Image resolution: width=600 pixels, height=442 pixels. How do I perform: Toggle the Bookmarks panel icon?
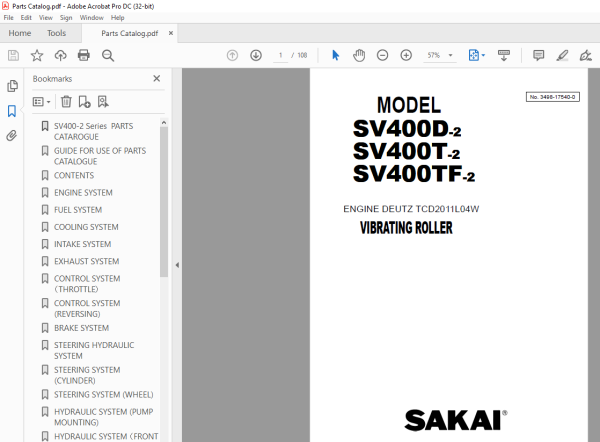[12, 111]
